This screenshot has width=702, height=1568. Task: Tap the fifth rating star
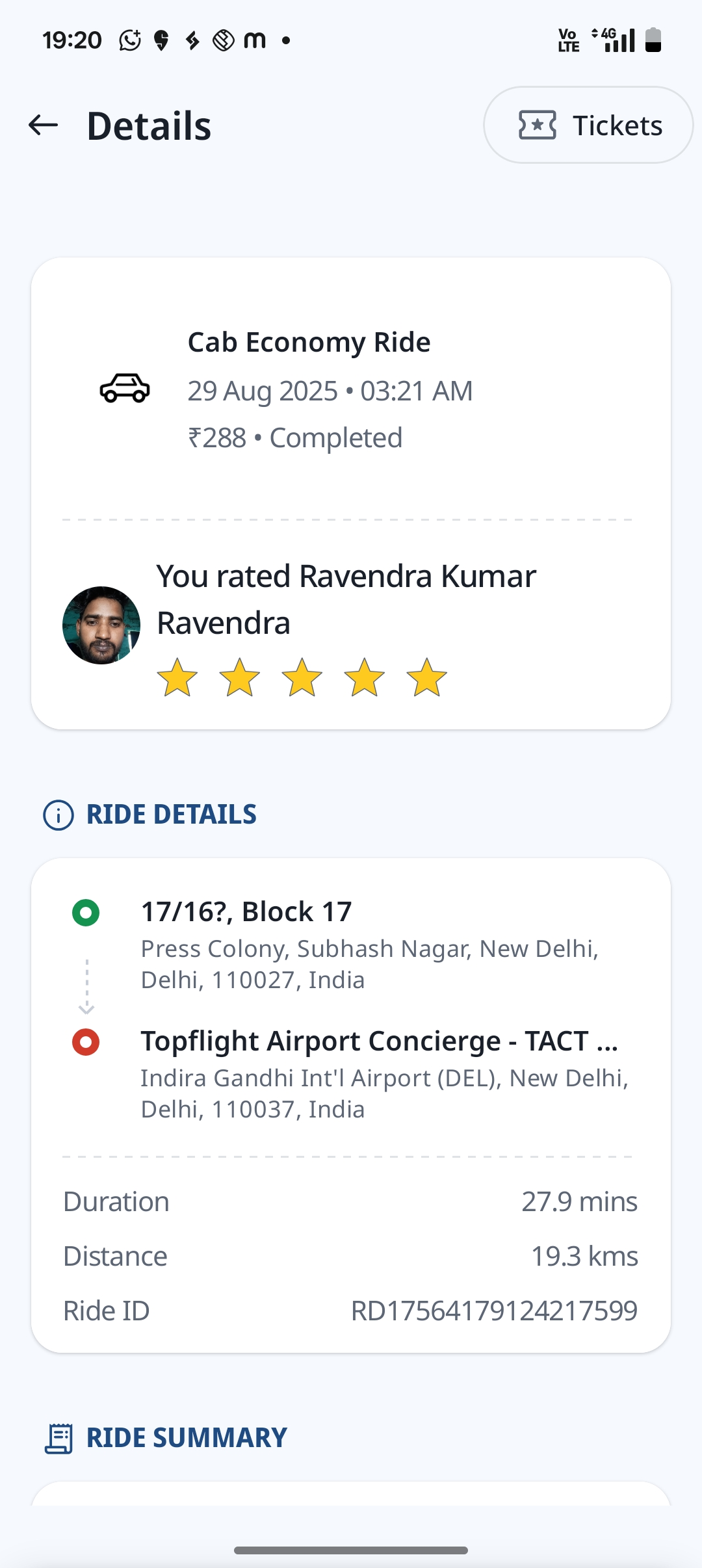[x=427, y=677]
